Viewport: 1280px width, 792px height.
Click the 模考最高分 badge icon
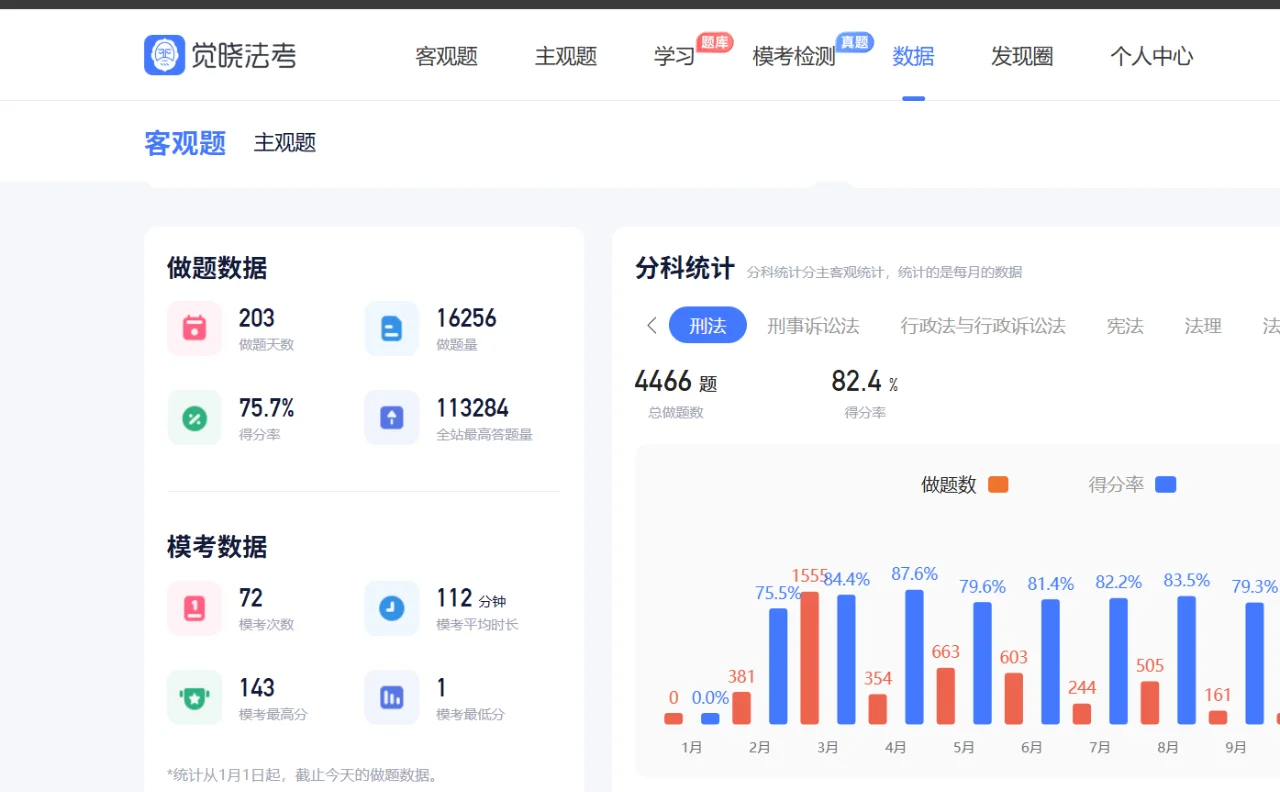pyautogui.click(x=194, y=697)
